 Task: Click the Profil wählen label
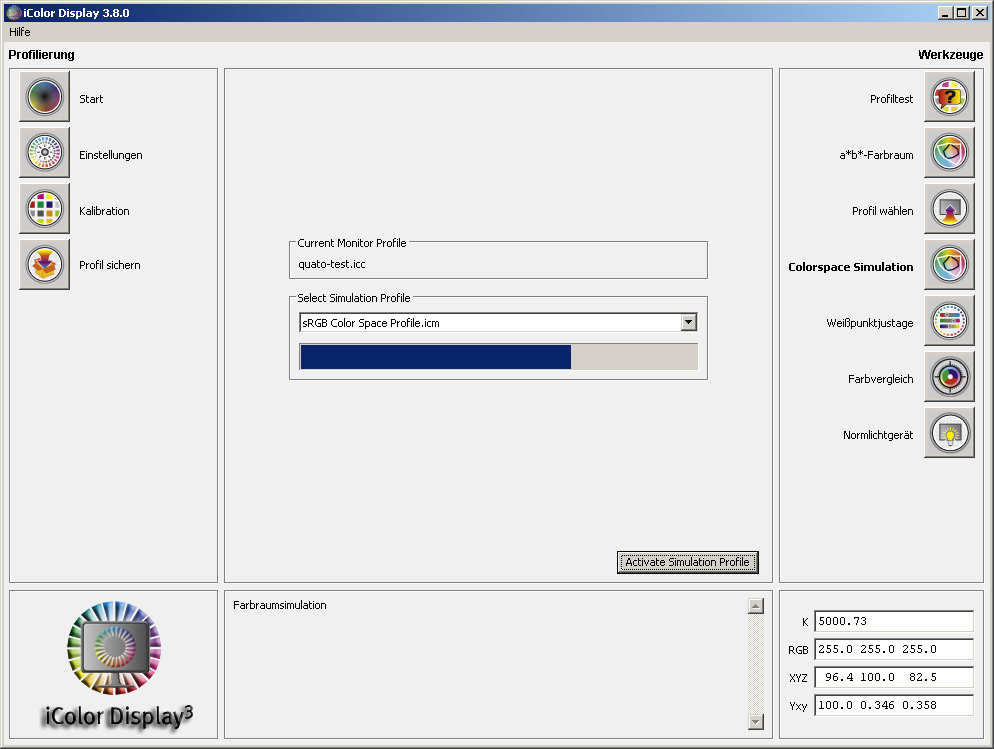[882, 211]
